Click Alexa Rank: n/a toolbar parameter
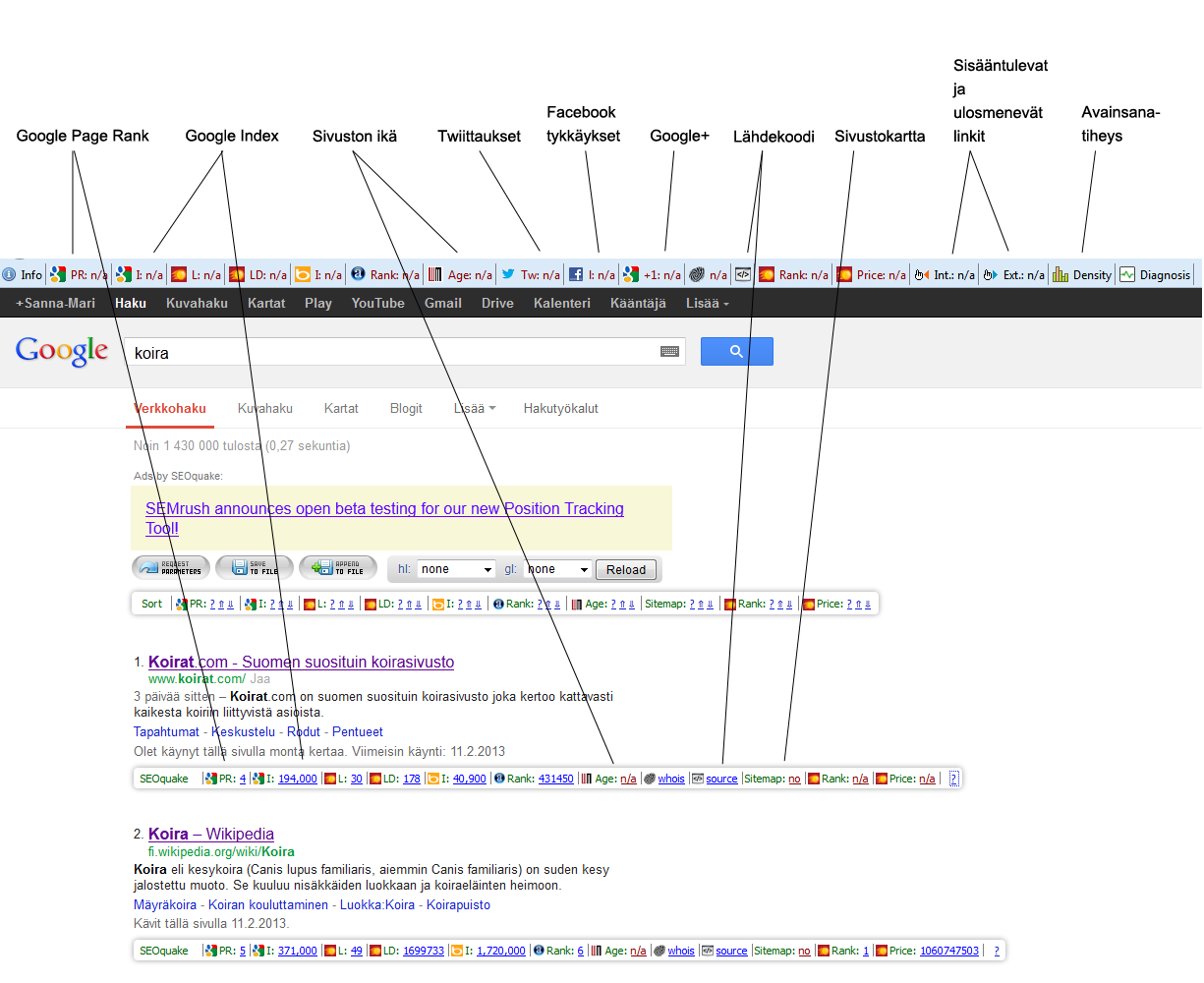Screen dimensions: 1204x983 pos(386,275)
